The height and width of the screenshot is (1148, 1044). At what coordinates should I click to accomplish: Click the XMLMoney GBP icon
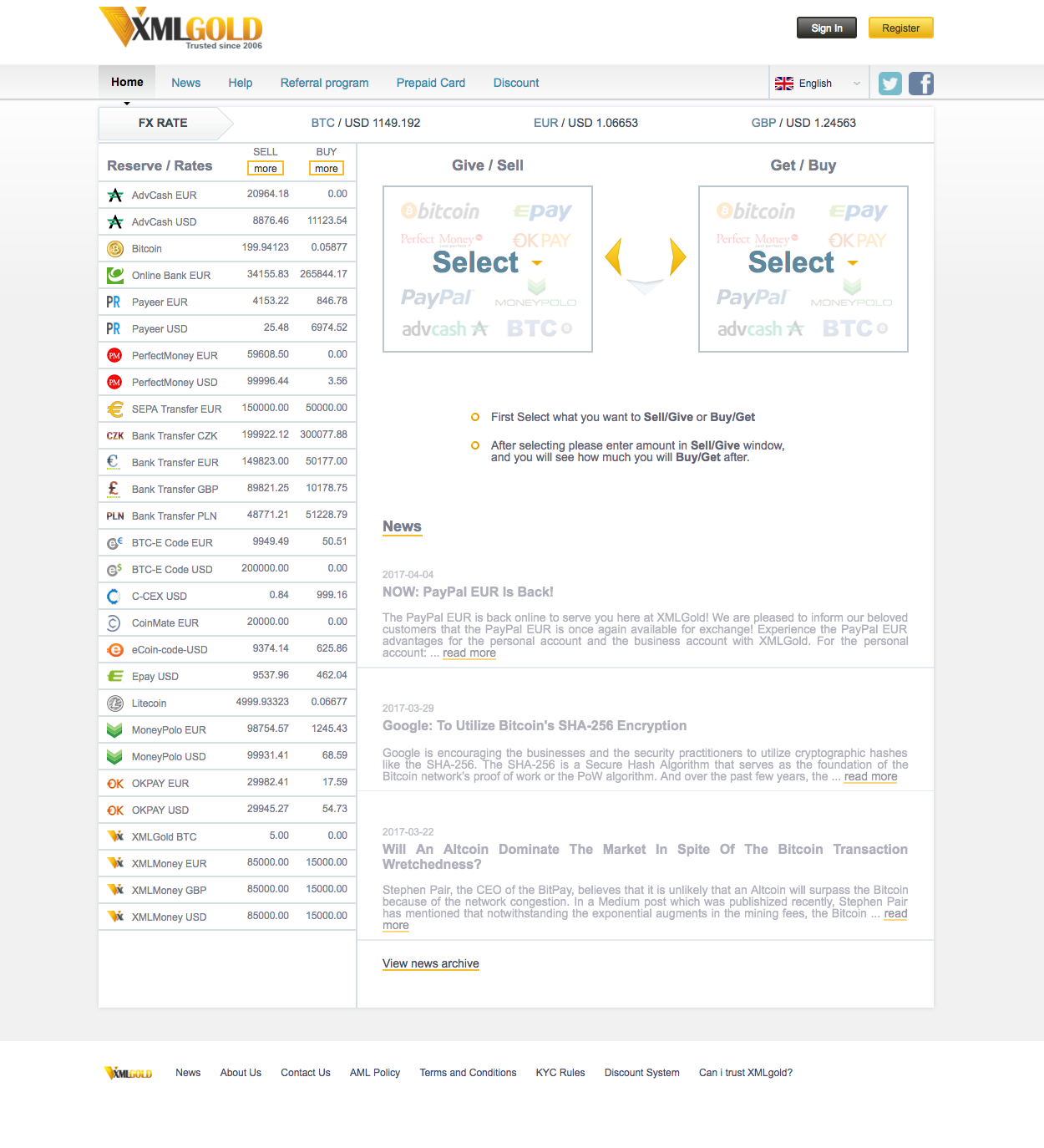click(115, 890)
